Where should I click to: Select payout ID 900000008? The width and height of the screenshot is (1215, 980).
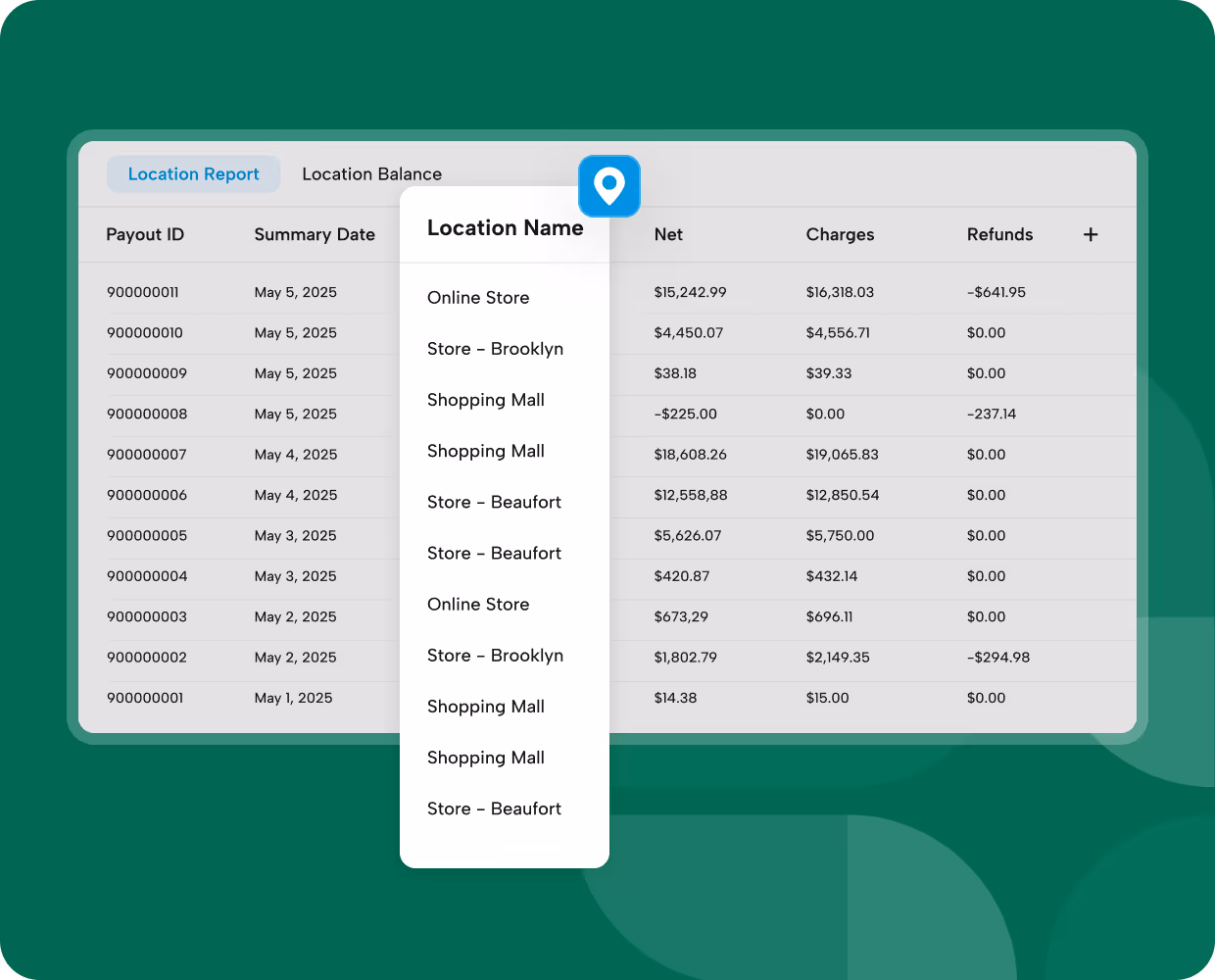(x=147, y=414)
